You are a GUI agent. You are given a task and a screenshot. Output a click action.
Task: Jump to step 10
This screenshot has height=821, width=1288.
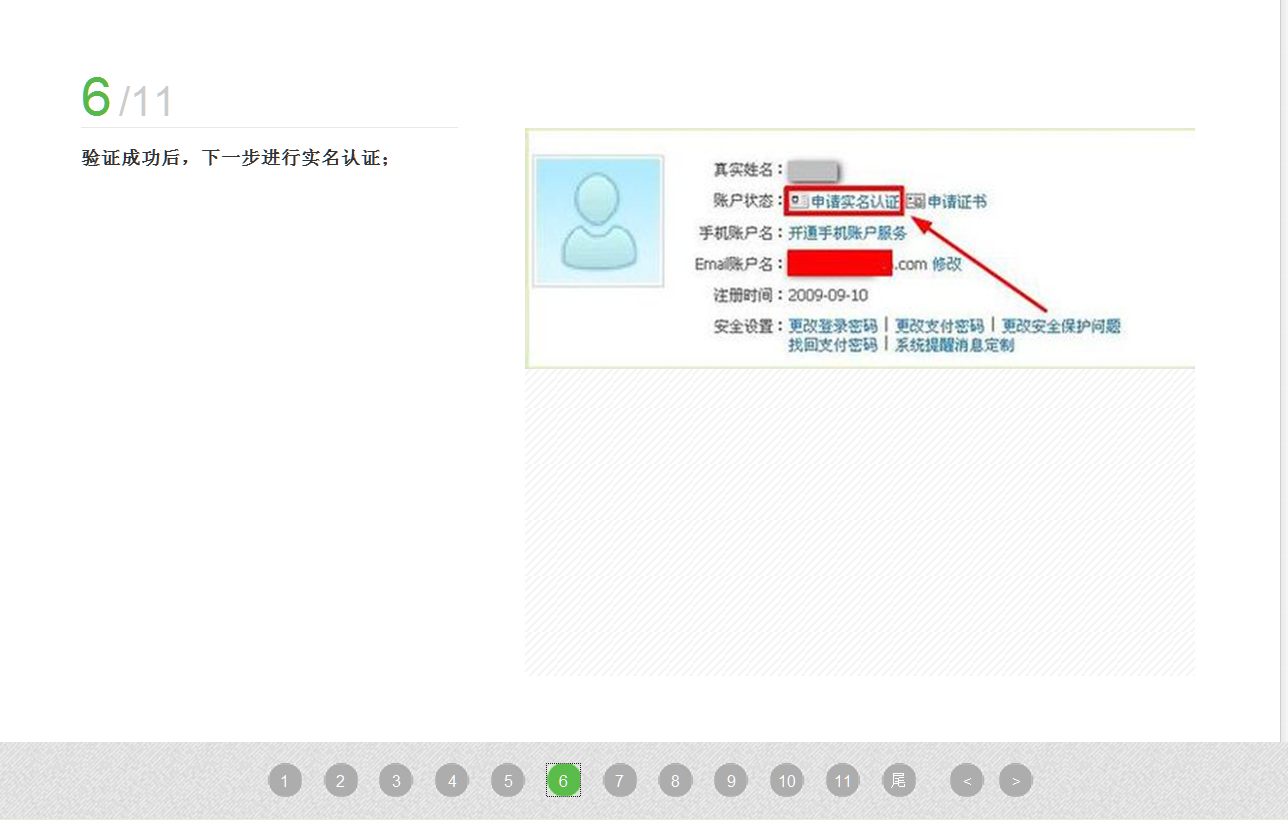point(787,780)
